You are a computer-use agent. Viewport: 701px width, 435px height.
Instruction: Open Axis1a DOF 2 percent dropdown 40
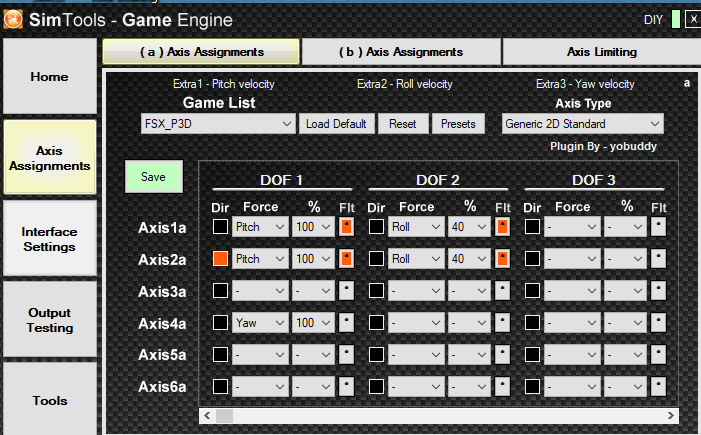click(x=469, y=227)
